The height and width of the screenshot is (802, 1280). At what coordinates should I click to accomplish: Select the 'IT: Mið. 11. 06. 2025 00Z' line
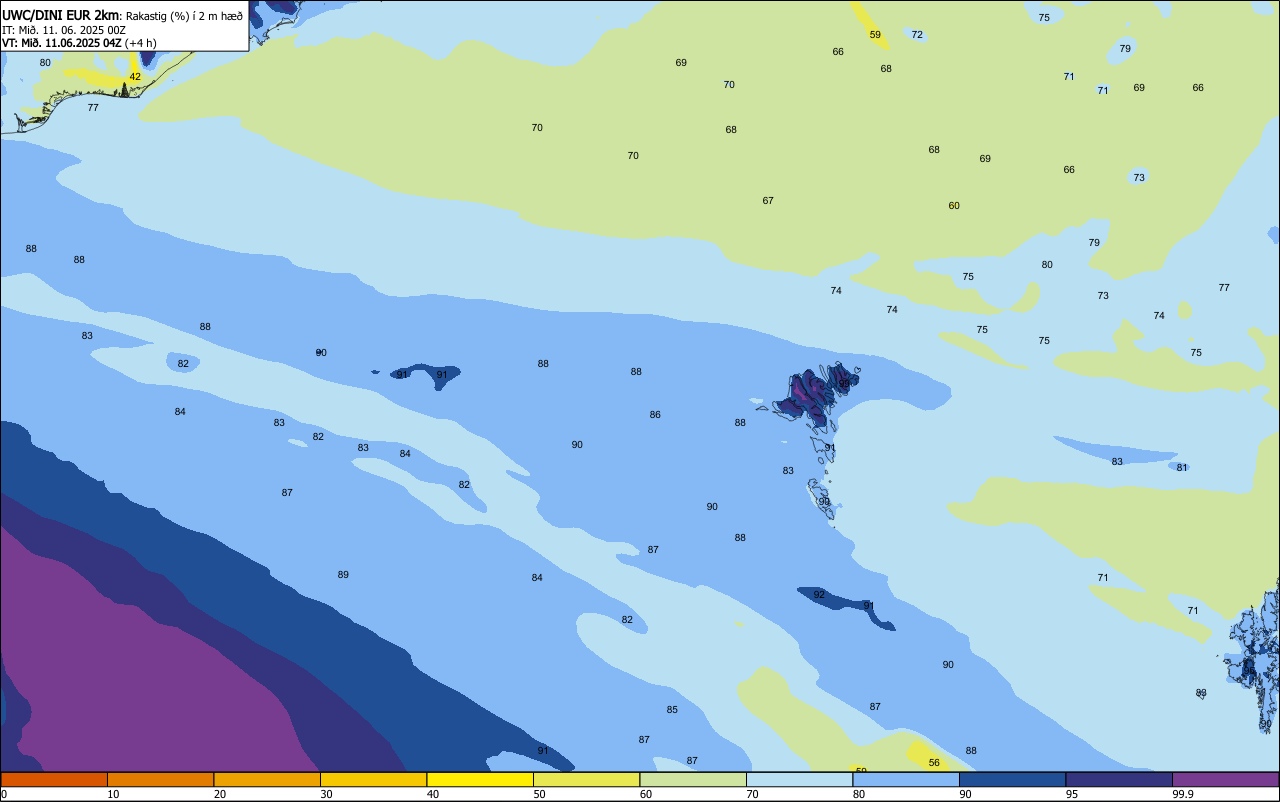[64, 30]
